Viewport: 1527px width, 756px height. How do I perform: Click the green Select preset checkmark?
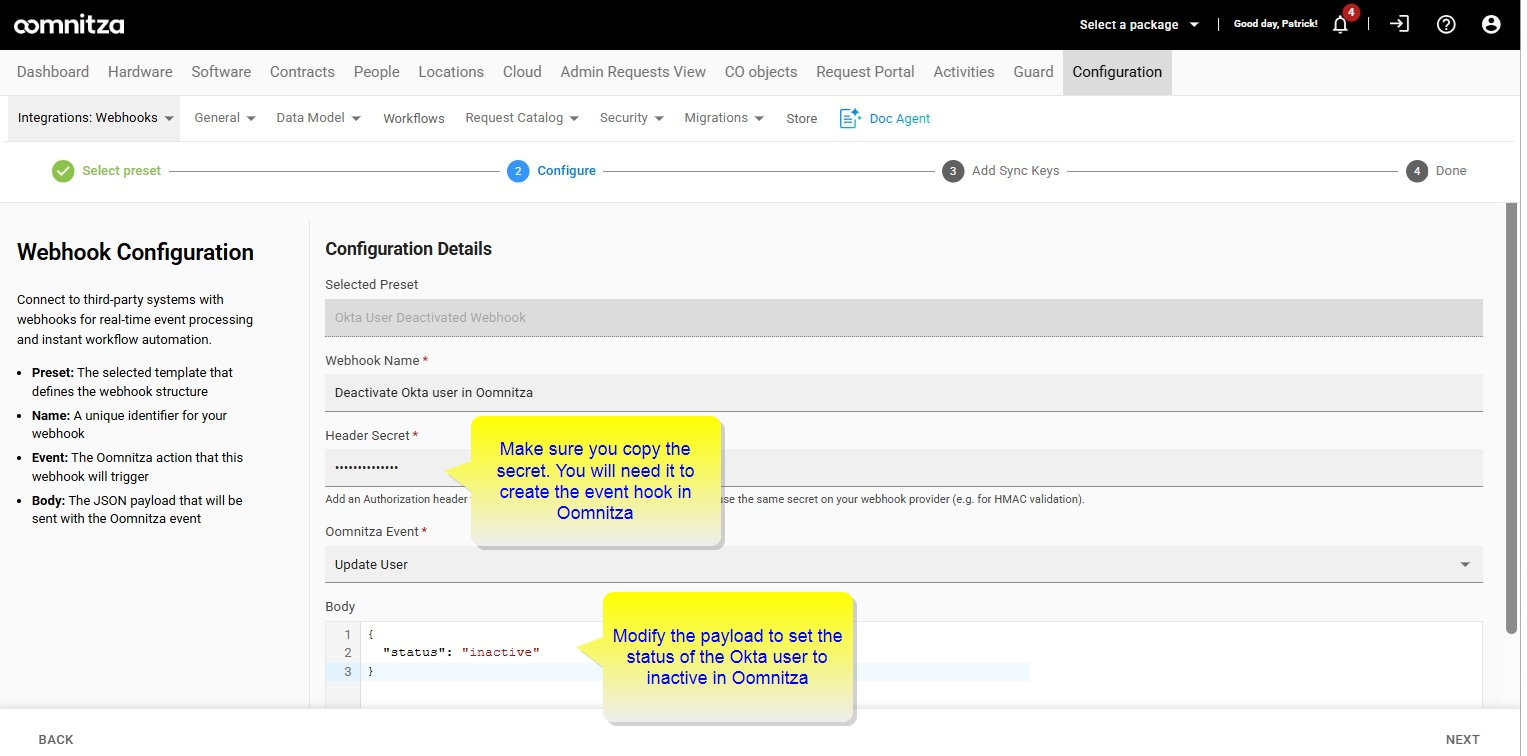click(63, 171)
